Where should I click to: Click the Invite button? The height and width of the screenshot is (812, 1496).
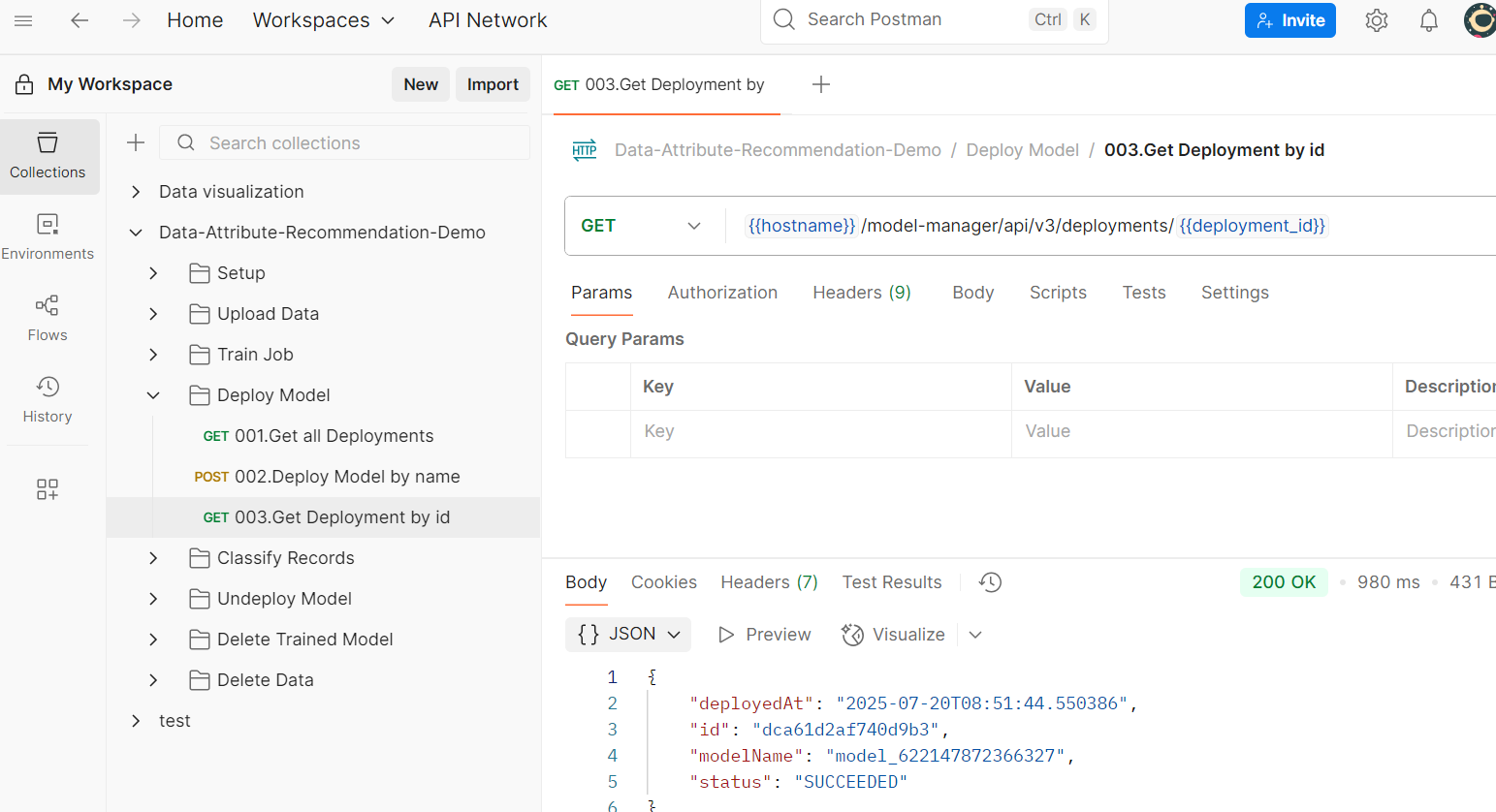tap(1290, 20)
